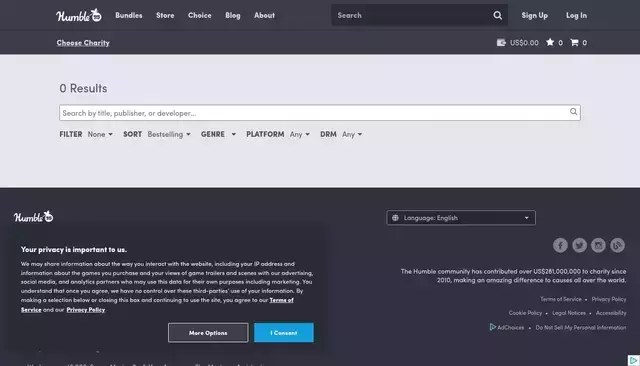Click the Choose Charity link

coord(83,43)
